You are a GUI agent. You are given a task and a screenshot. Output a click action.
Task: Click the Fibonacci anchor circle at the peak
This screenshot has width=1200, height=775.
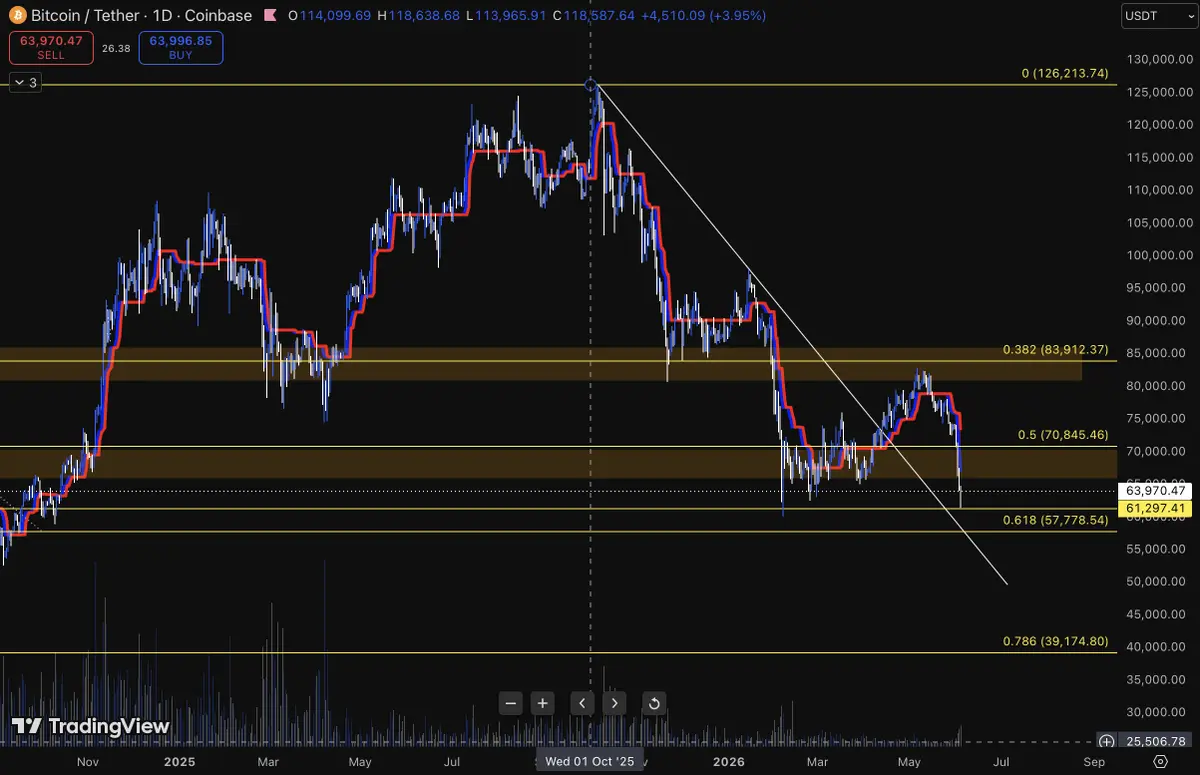(x=590, y=85)
